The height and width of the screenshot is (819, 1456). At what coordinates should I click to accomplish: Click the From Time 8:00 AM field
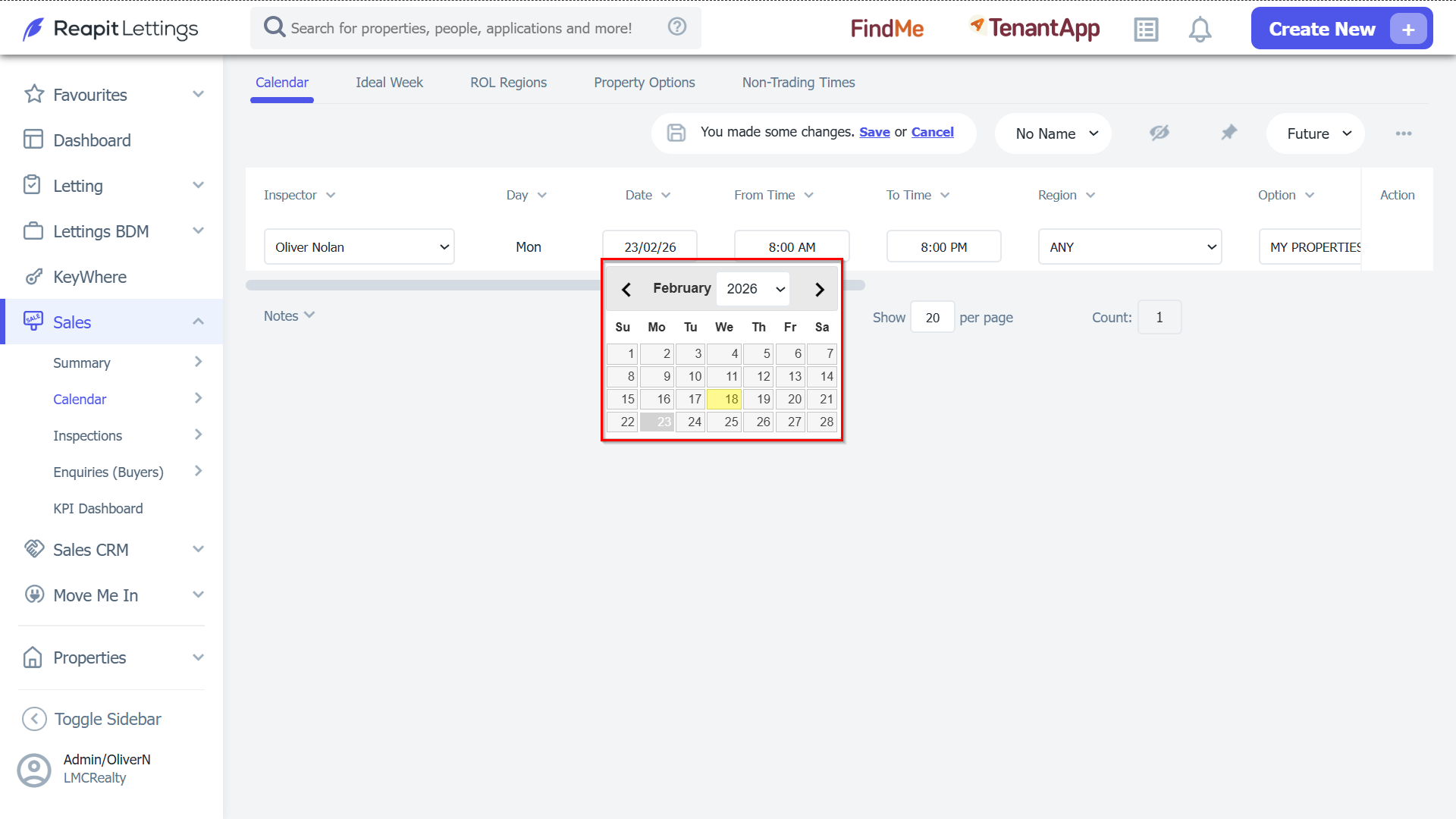[792, 247]
